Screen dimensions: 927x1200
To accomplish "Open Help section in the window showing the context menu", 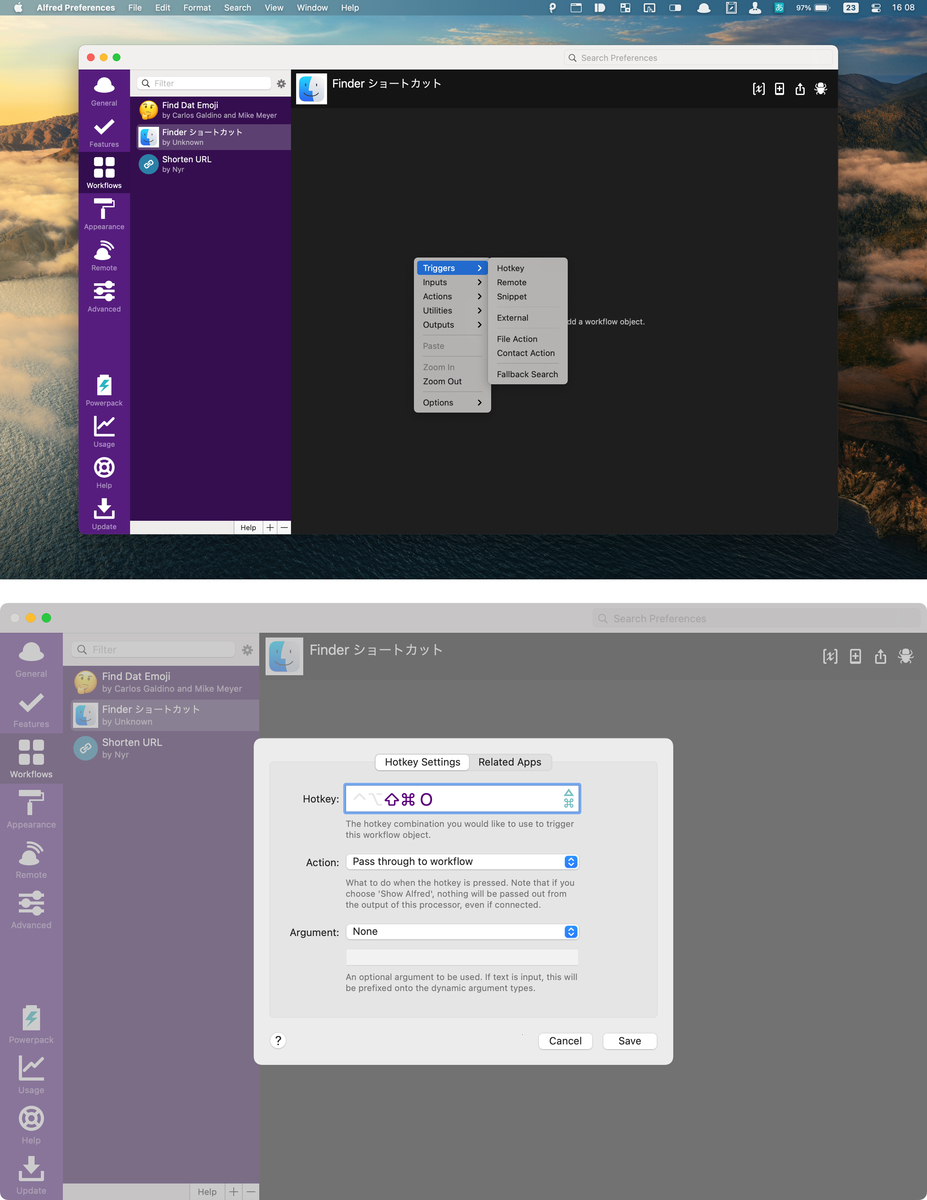I will tap(104, 473).
